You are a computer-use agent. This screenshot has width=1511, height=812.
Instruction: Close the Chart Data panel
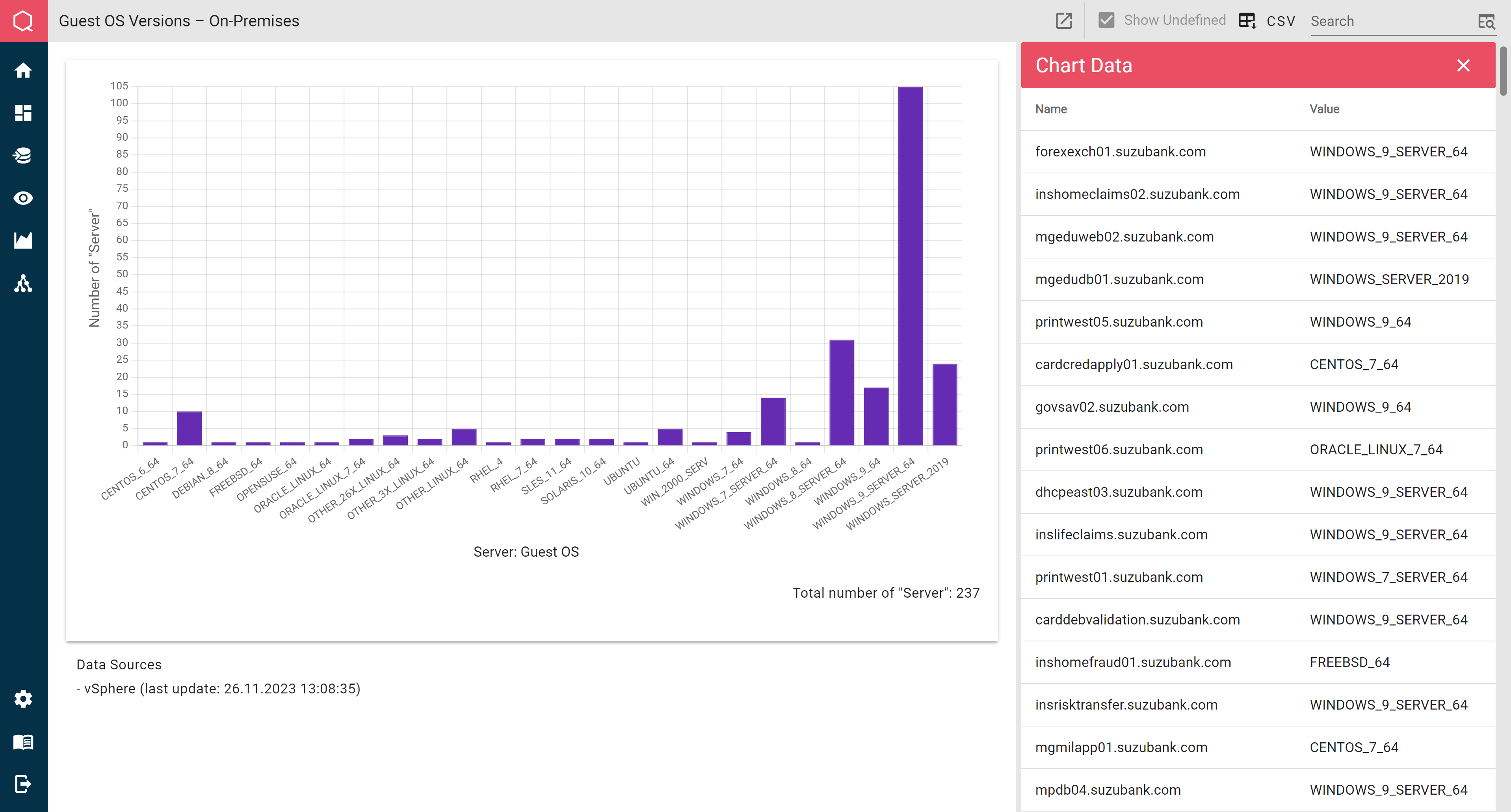(x=1463, y=65)
